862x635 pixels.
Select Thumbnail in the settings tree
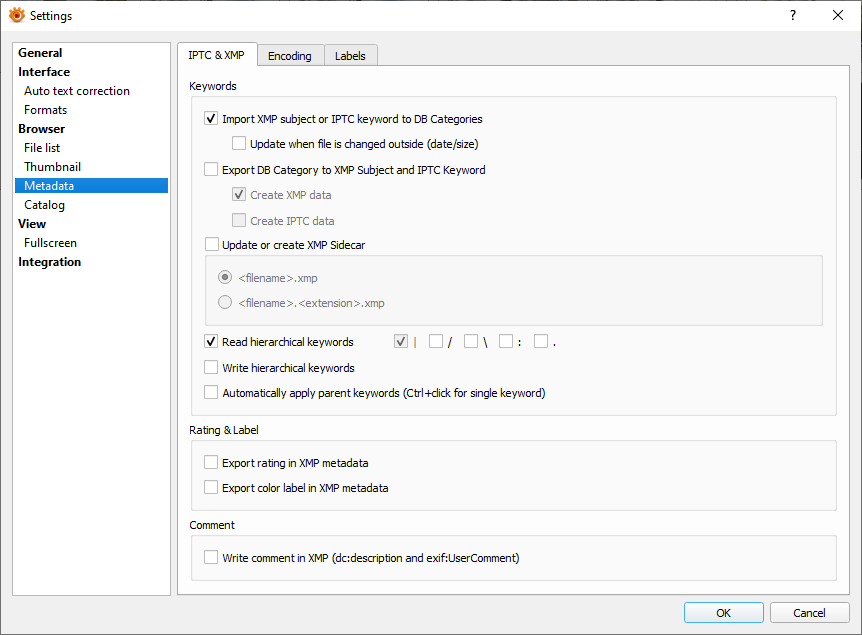pos(52,167)
